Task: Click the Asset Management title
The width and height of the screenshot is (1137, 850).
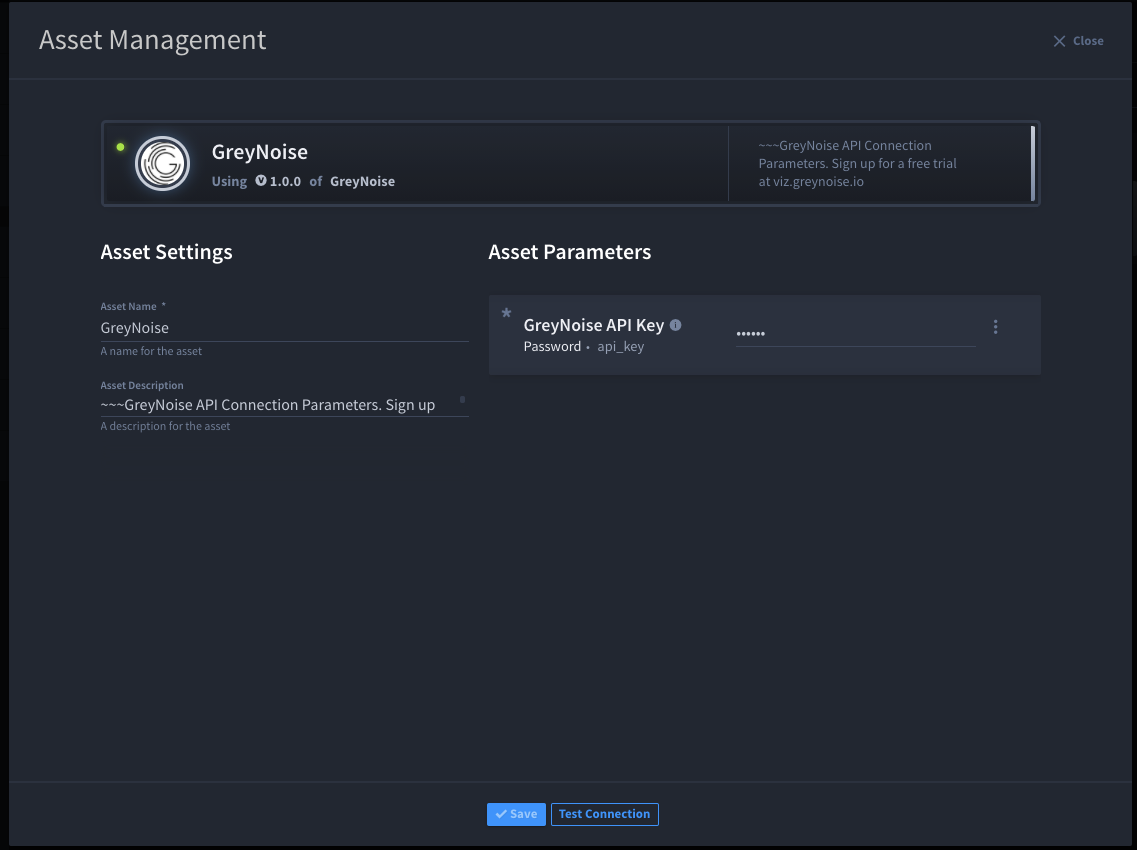Action: point(152,40)
